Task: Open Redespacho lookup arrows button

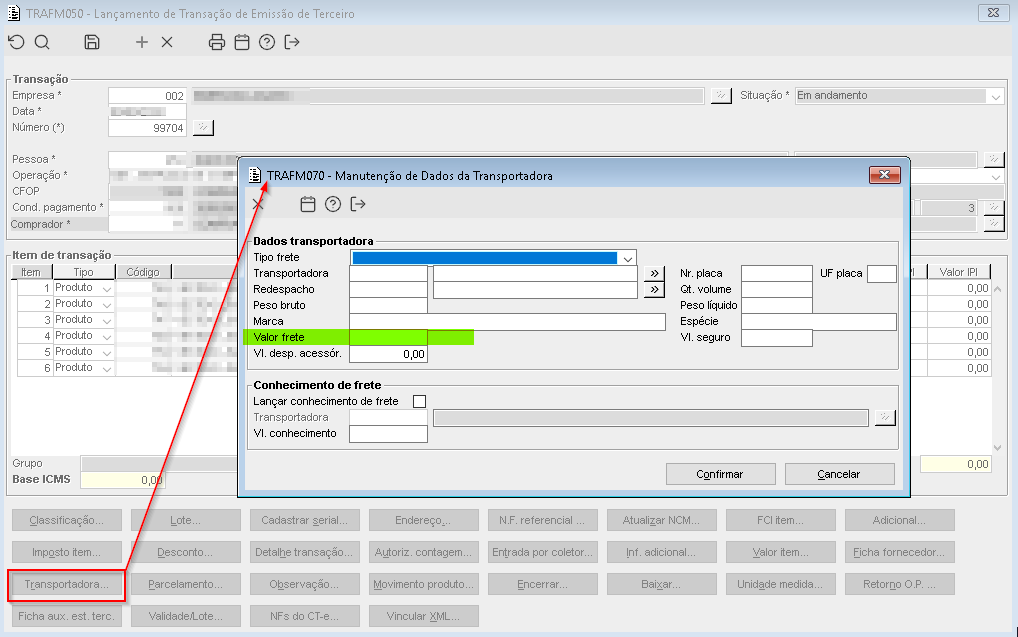Action: coord(654,290)
